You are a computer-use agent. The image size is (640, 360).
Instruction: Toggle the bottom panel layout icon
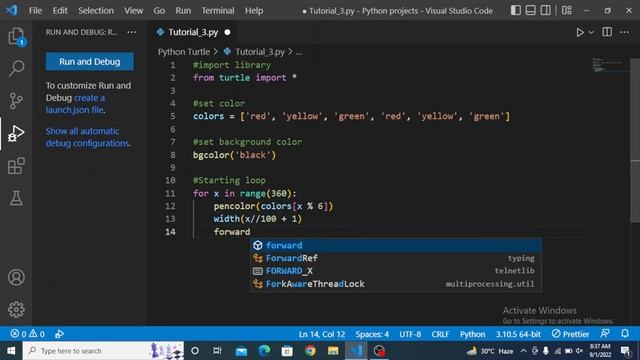[x=530, y=10]
